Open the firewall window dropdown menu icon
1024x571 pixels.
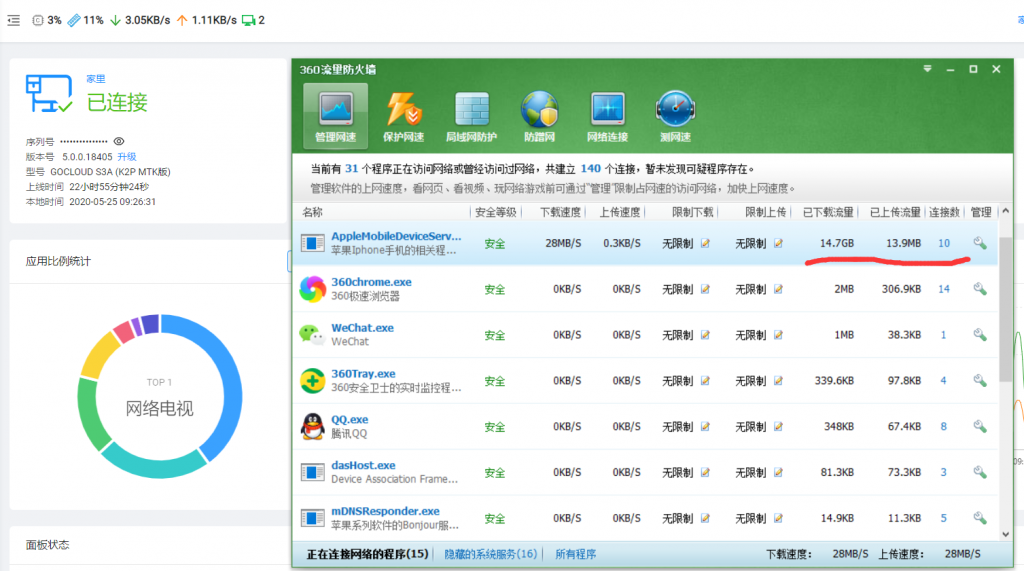[927, 69]
